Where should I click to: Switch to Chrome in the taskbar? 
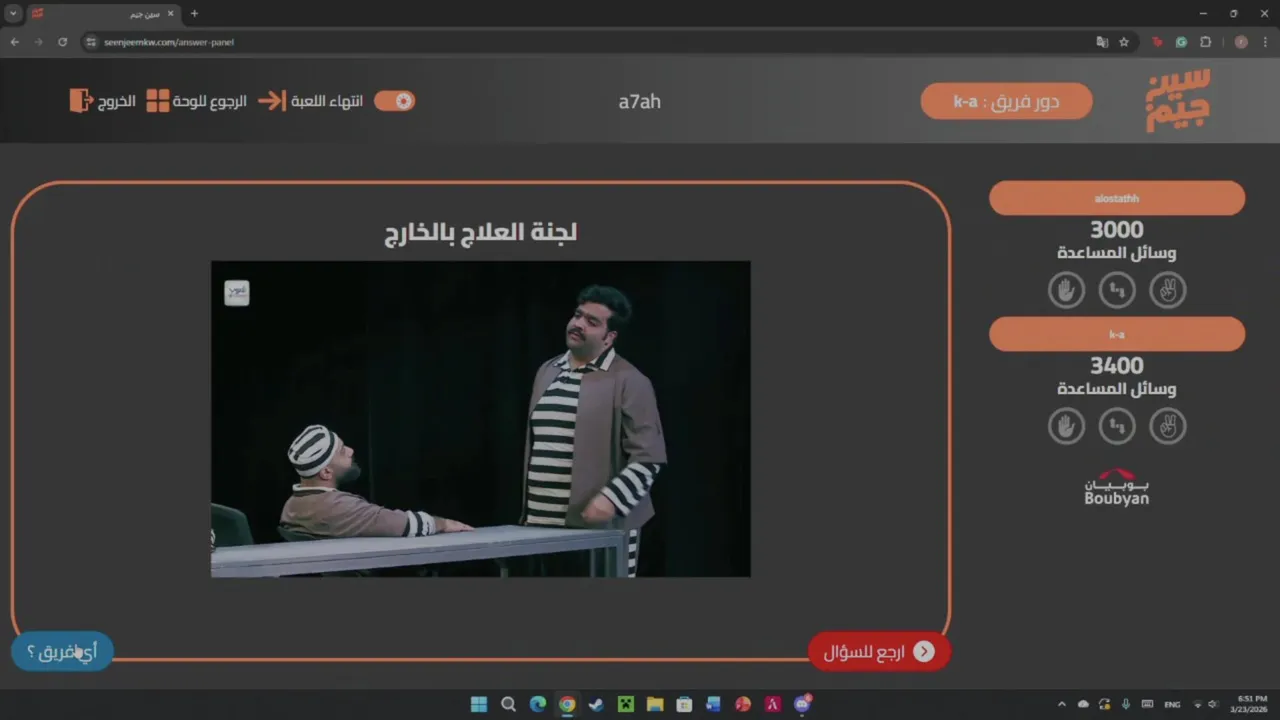[x=567, y=704]
